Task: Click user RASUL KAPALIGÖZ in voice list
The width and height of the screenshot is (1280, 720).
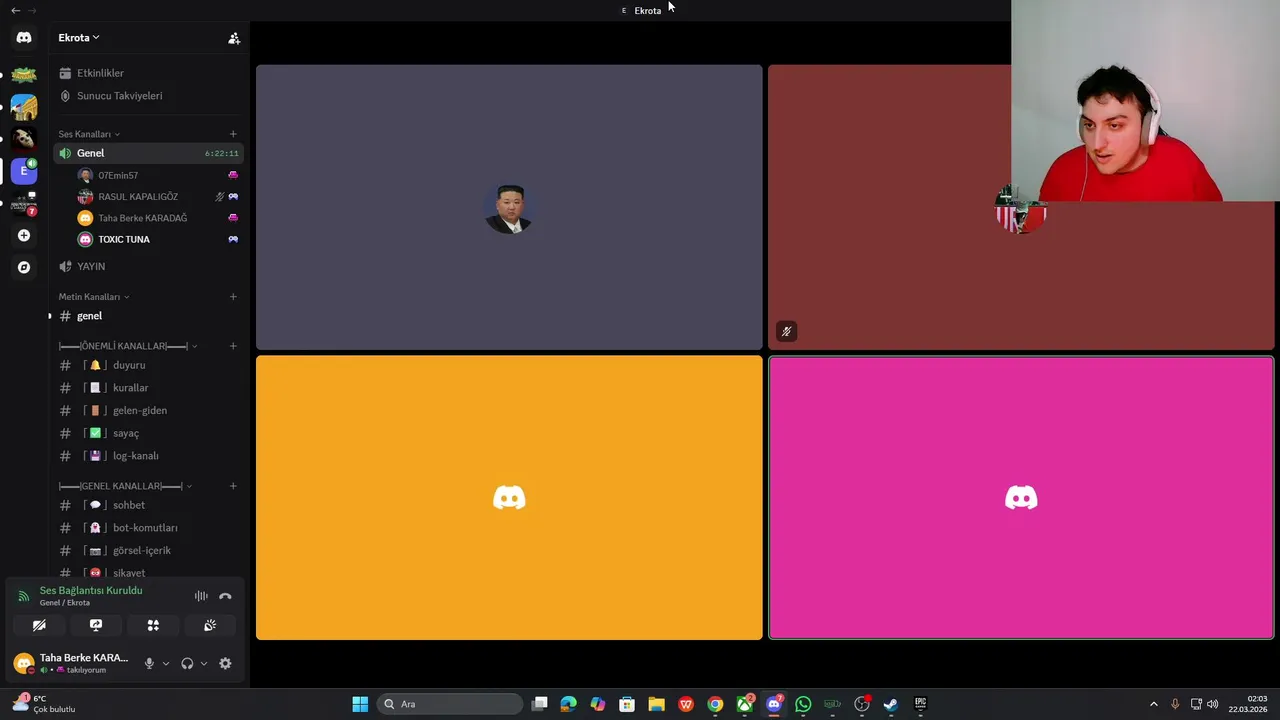Action: 138,197
